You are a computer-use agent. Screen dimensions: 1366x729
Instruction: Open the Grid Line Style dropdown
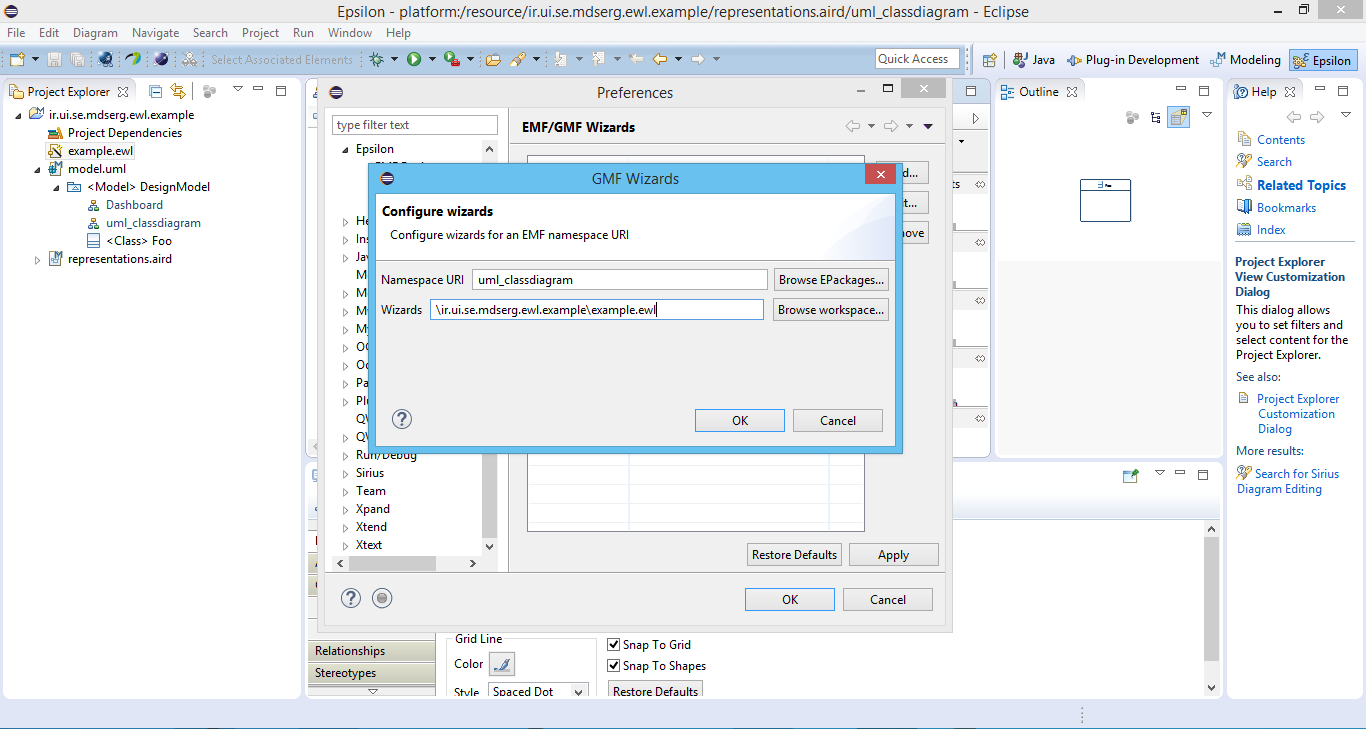pos(578,692)
